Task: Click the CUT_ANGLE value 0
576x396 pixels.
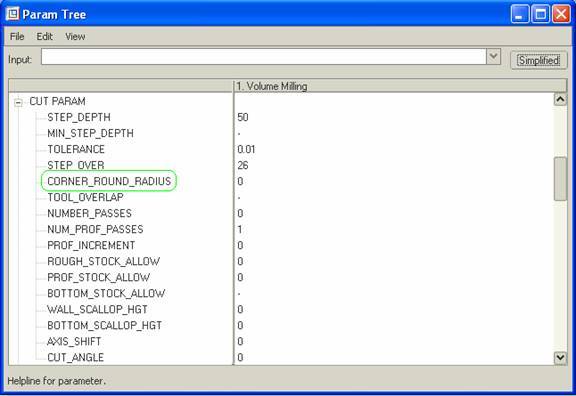Action: pyautogui.click(x=240, y=357)
